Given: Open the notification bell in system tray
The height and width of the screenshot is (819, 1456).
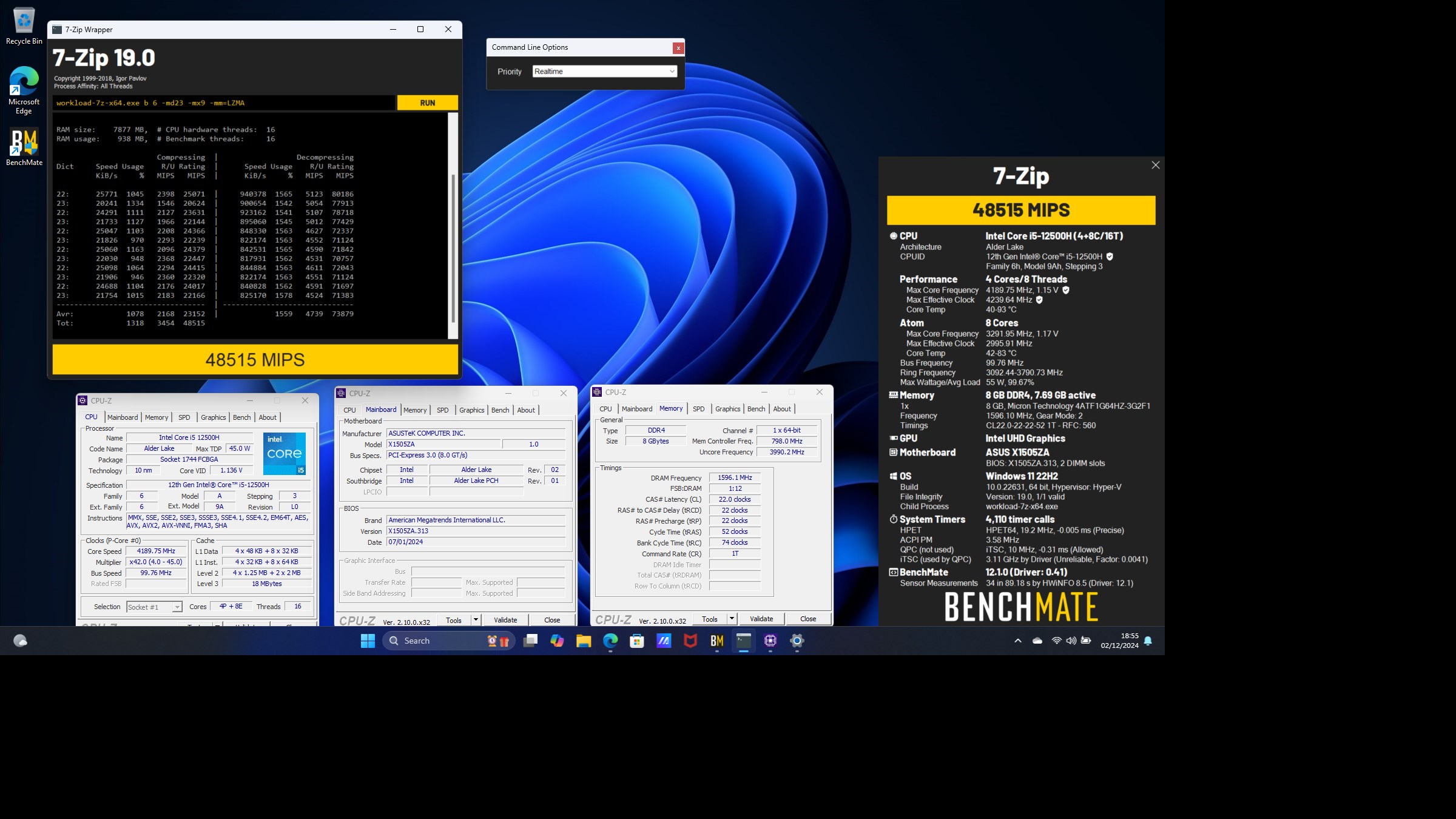Looking at the screenshot, I should click(1148, 641).
